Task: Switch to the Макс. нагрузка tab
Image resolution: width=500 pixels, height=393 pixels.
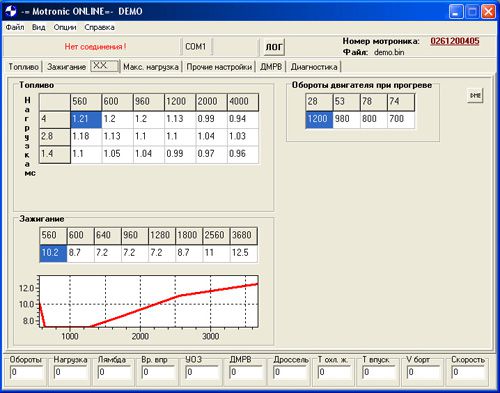Action: (x=151, y=67)
